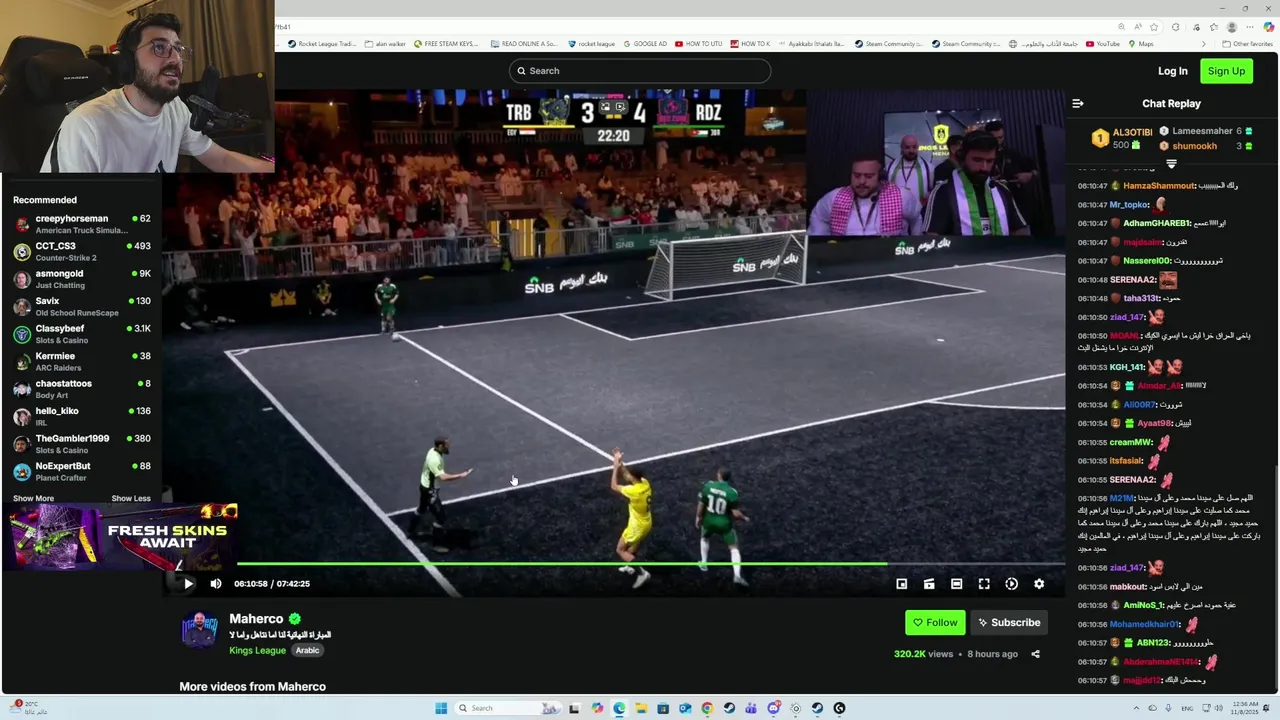
Task: Open the mini player icon
Action: (x=901, y=584)
